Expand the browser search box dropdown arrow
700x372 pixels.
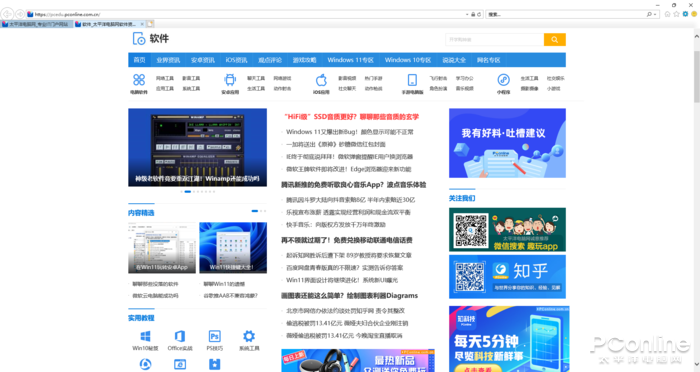pos(655,14)
